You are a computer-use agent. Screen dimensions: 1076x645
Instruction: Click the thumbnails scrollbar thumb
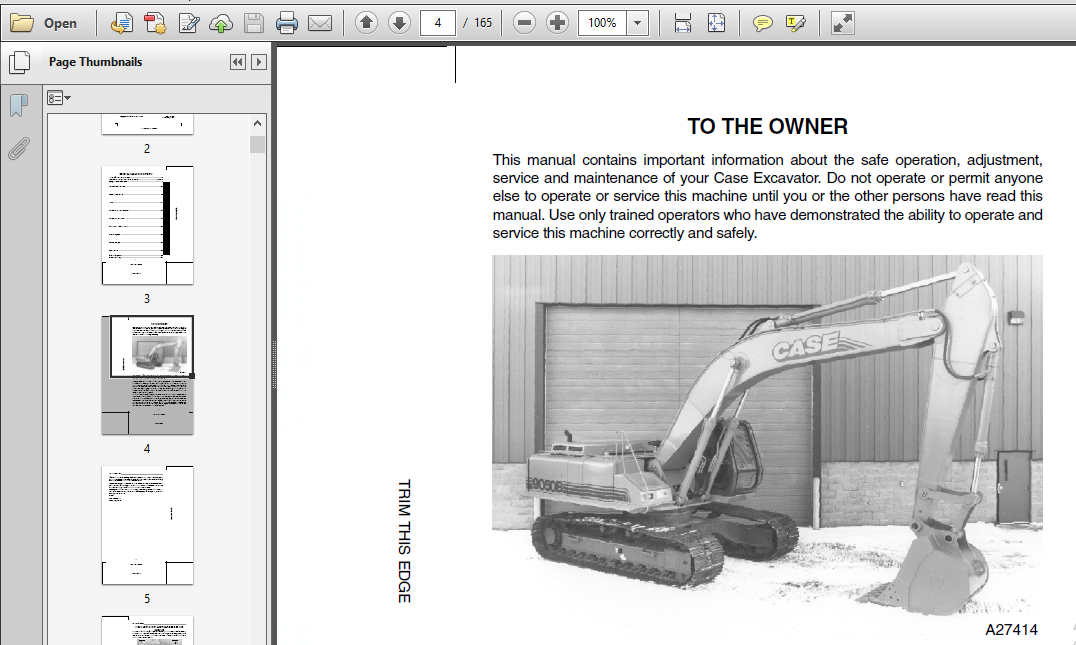[257, 144]
